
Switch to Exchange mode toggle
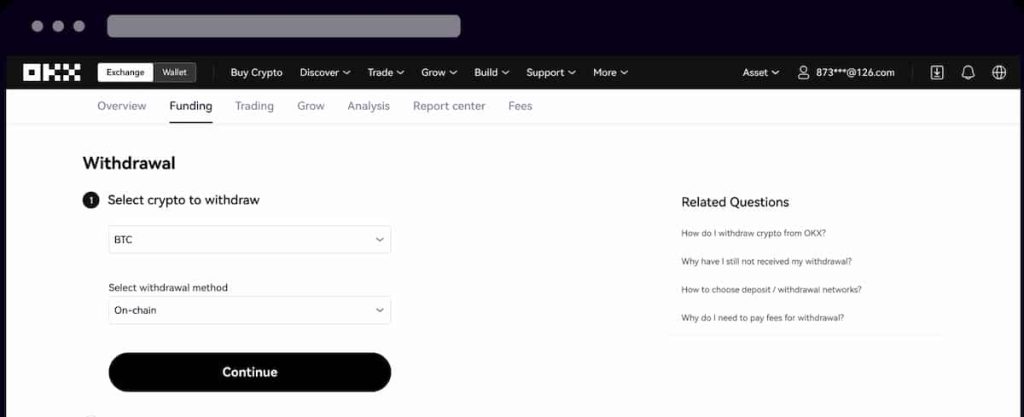tap(126, 72)
